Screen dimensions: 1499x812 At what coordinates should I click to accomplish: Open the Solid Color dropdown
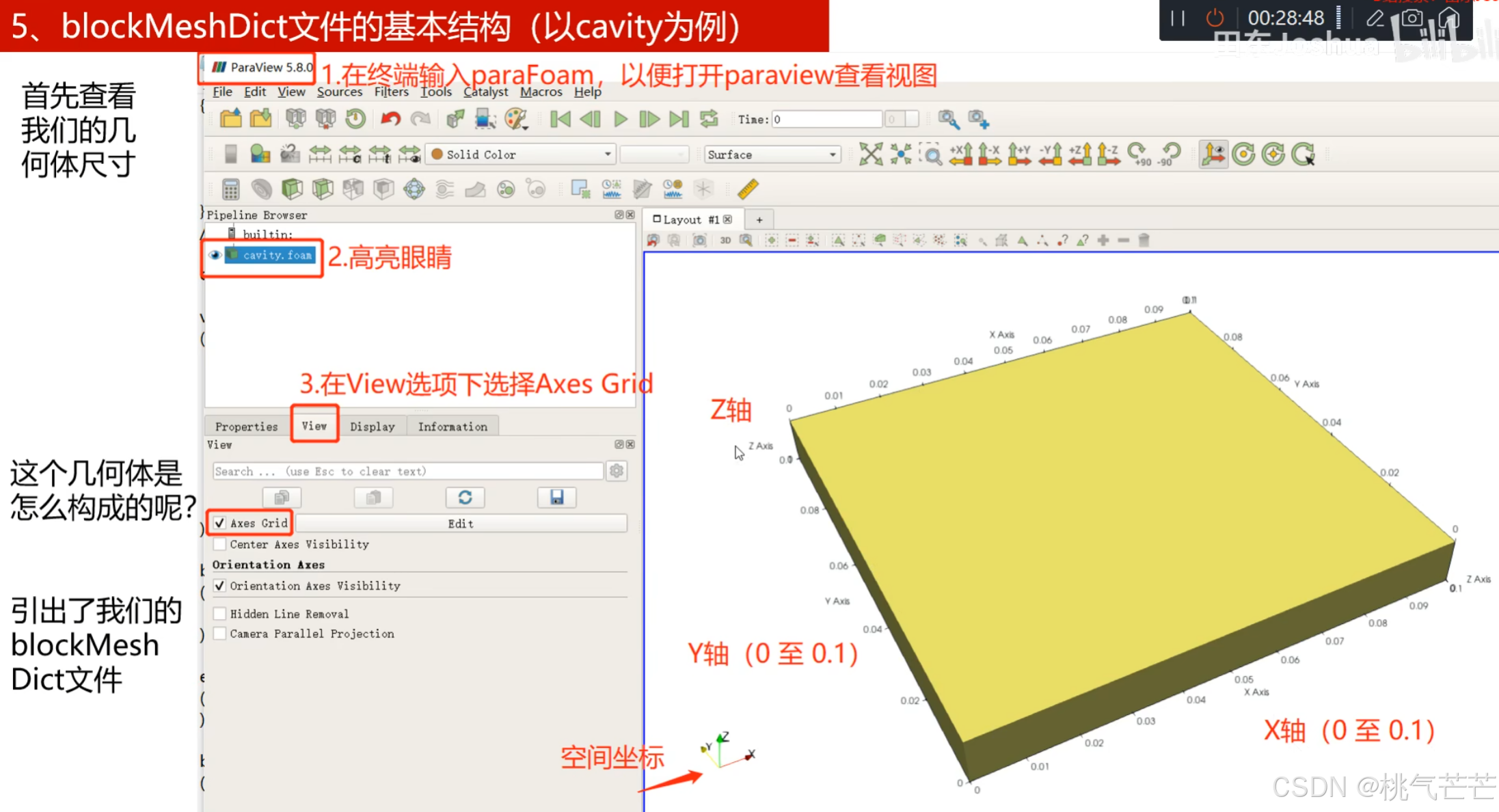click(x=521, y=154)
